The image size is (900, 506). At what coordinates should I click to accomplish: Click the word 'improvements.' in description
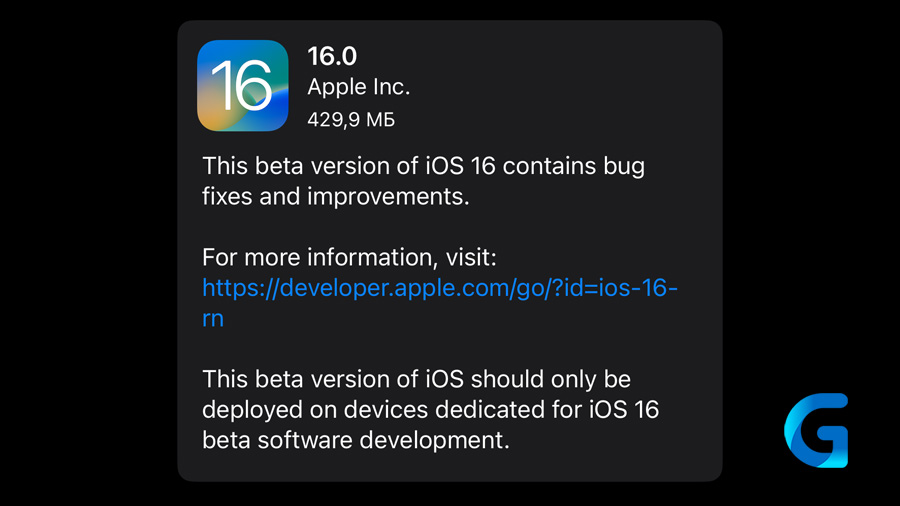click(389, 197)
